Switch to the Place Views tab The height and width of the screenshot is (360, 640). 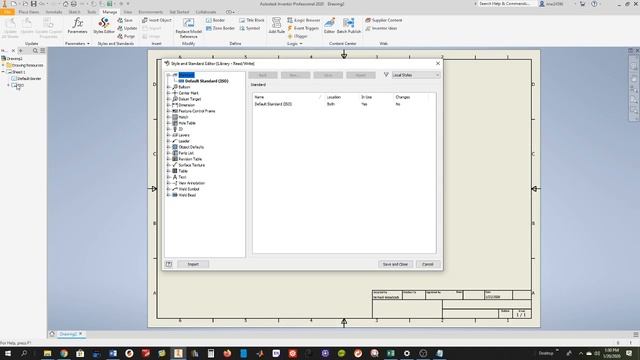tap(29, 12)
